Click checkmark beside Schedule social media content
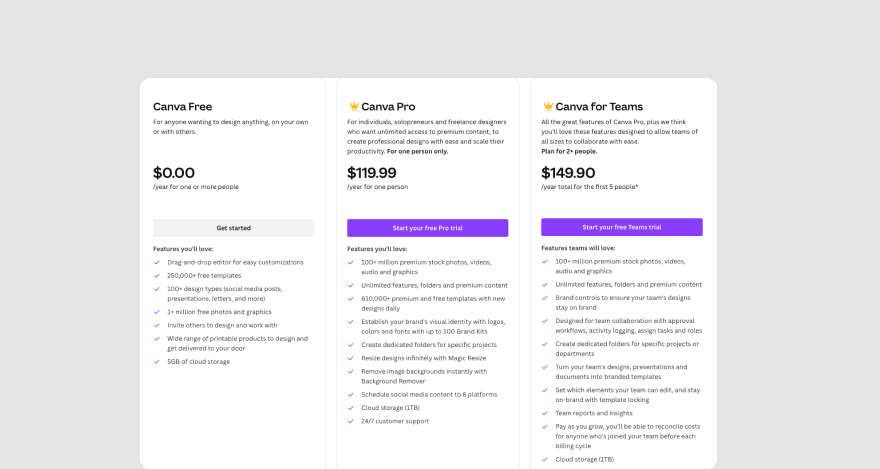The width and height of the screenshot is (880, 469). [351, 395]
